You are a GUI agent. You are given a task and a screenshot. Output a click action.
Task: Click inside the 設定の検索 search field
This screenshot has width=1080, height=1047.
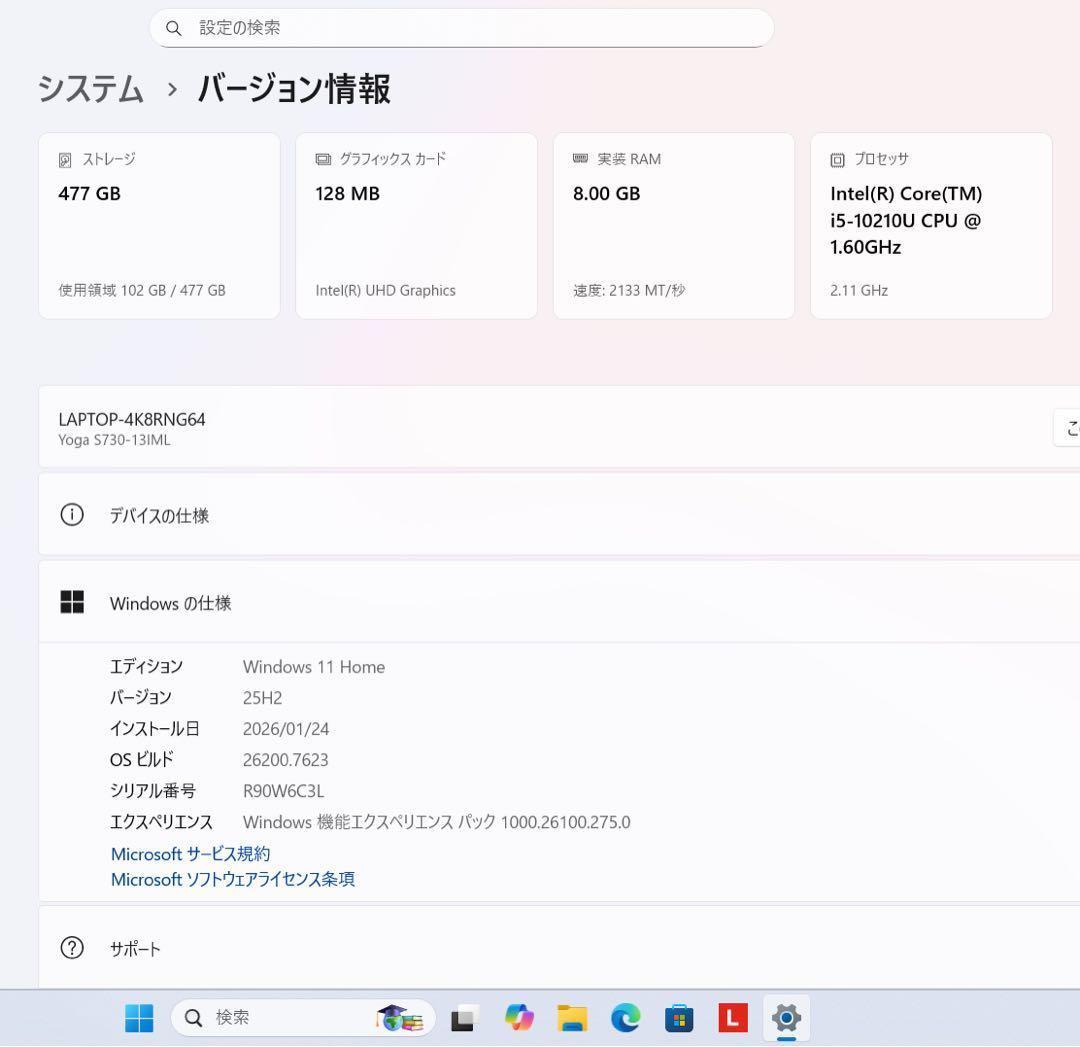[461, 28]
